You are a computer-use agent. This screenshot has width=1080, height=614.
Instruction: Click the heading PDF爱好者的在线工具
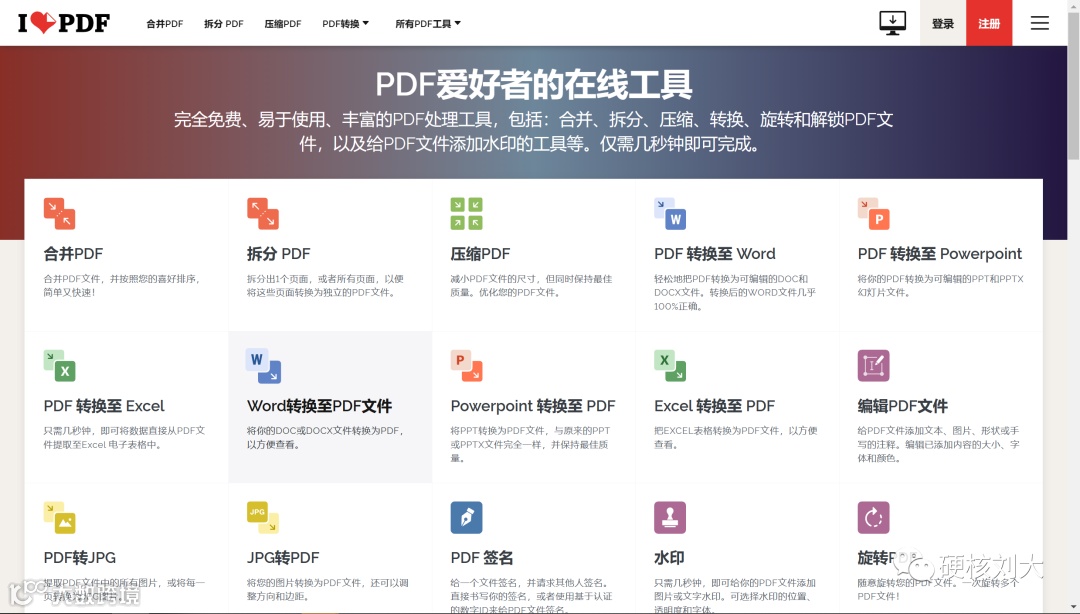coord(534,85)
